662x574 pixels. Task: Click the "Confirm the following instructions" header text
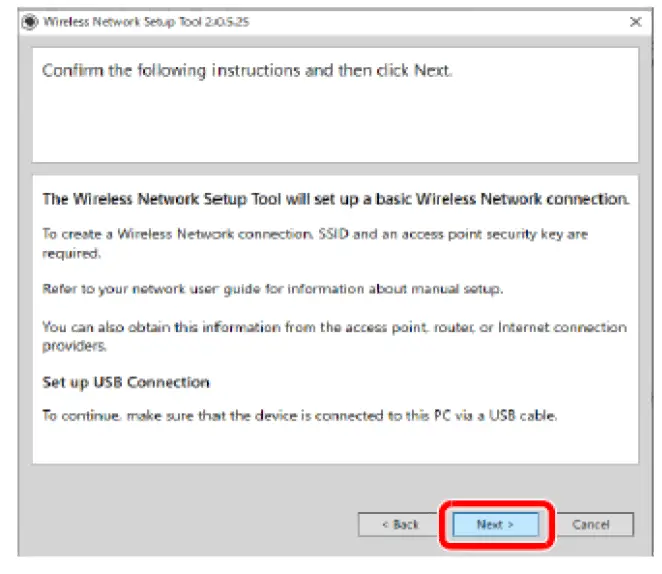coord(247,72)
